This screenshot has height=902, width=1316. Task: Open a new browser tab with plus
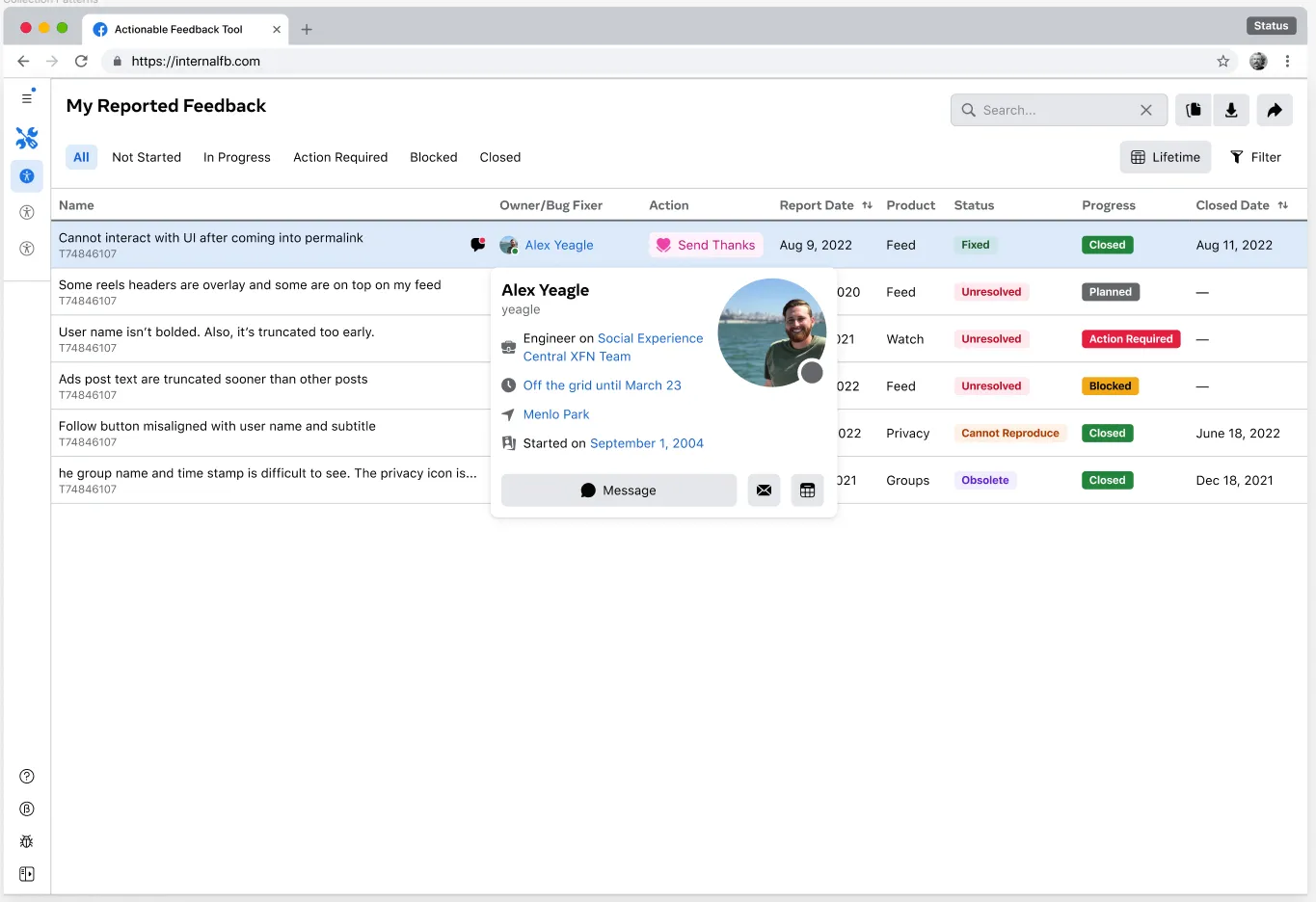(x=307, y=29)
